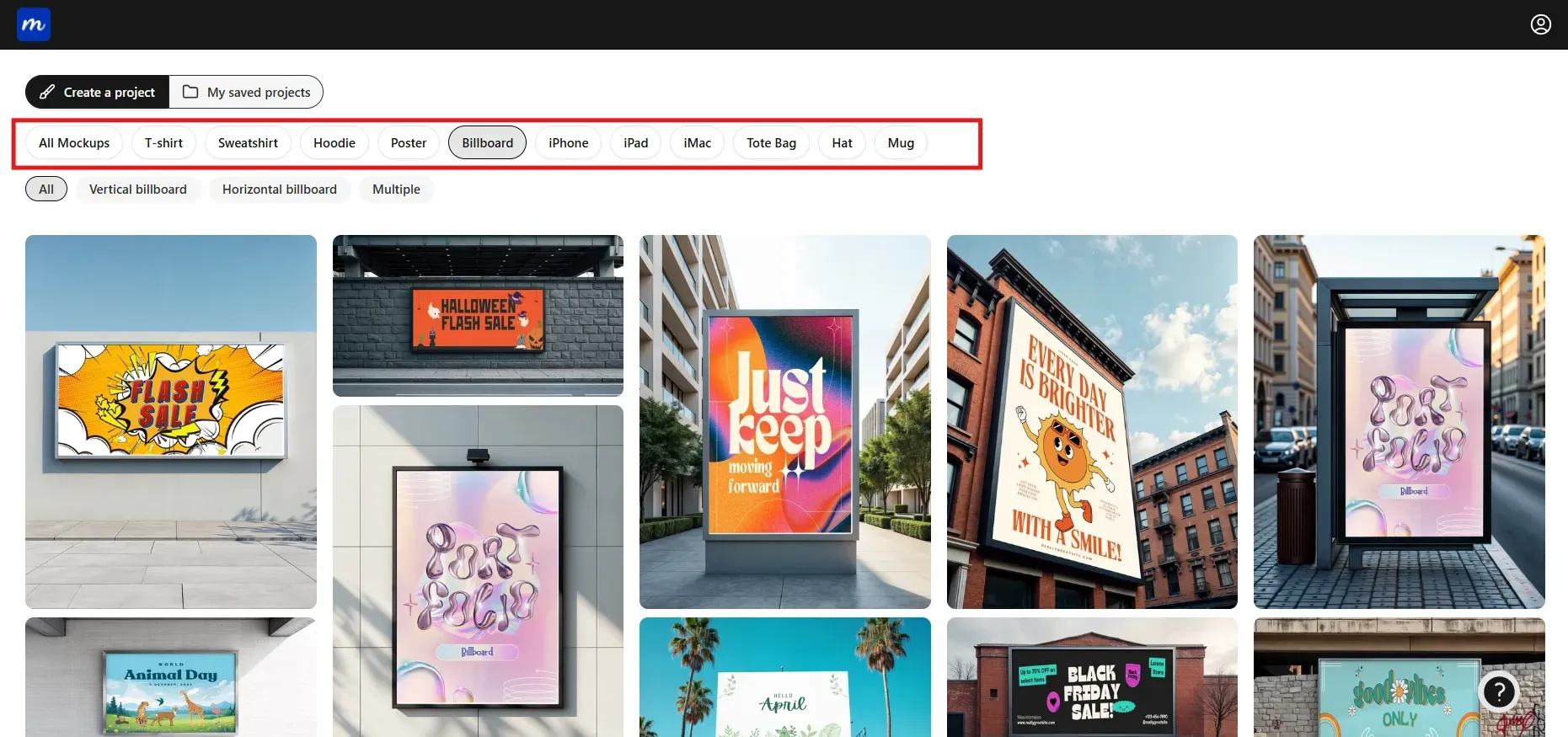1568x737 pixels.
Task: Filter by Vertical billboard
Action: (138, 189)
